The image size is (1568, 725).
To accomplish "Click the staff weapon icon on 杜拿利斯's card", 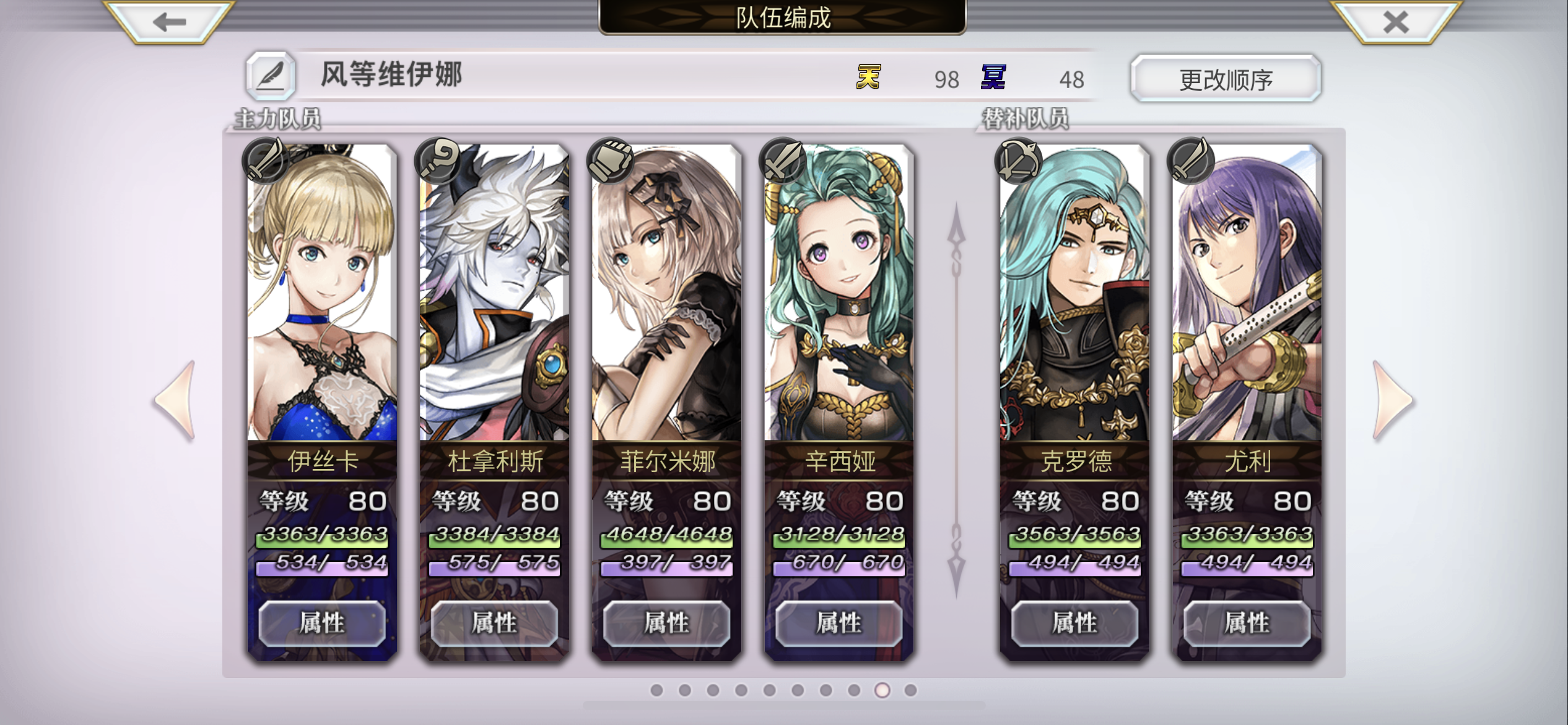I will click(x=438, y=160).
